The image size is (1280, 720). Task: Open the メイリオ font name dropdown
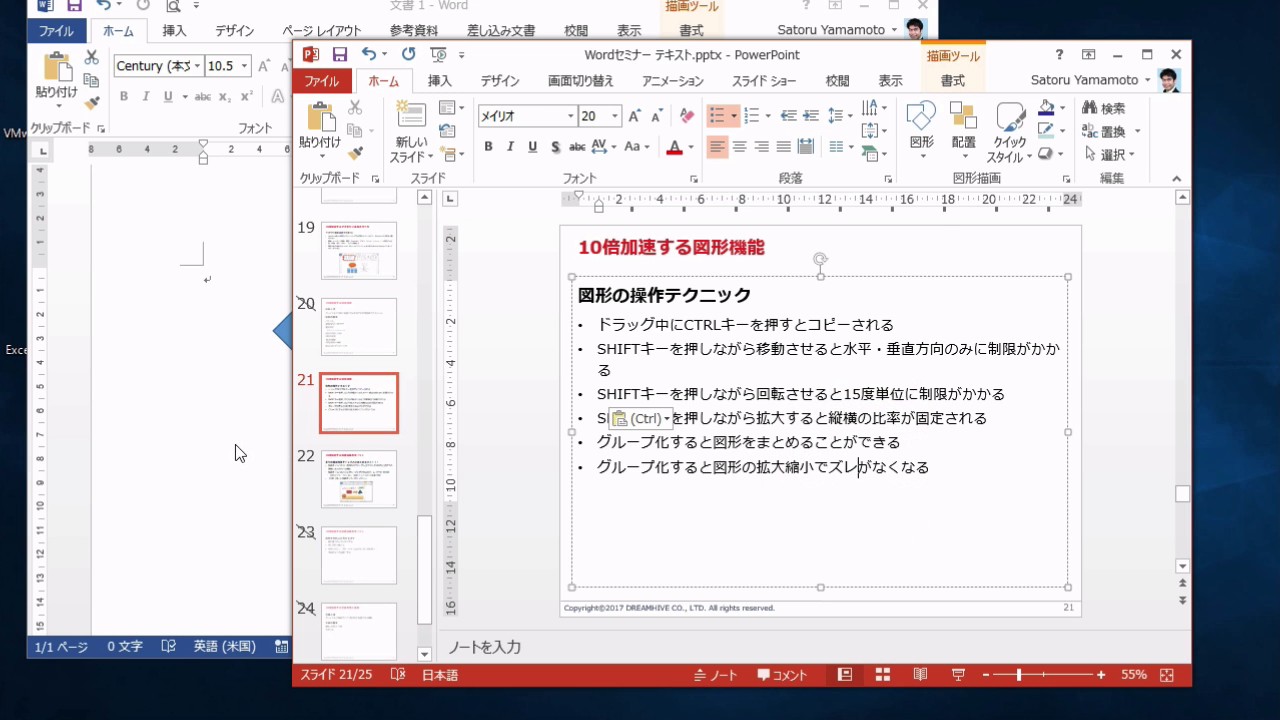pyautogui.click(x=571, y=116)
